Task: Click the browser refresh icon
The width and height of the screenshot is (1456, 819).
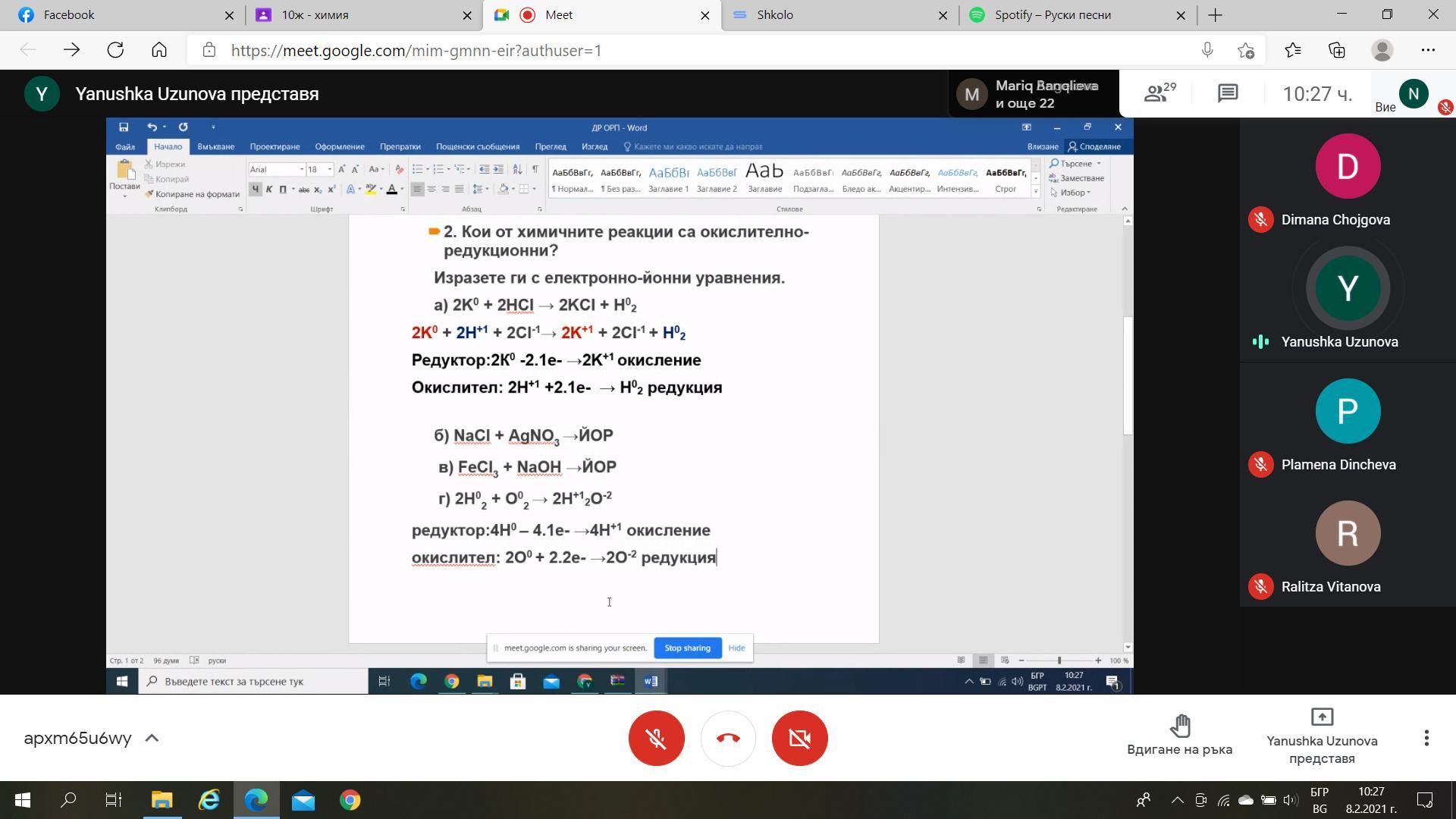Action: (115, 51)
